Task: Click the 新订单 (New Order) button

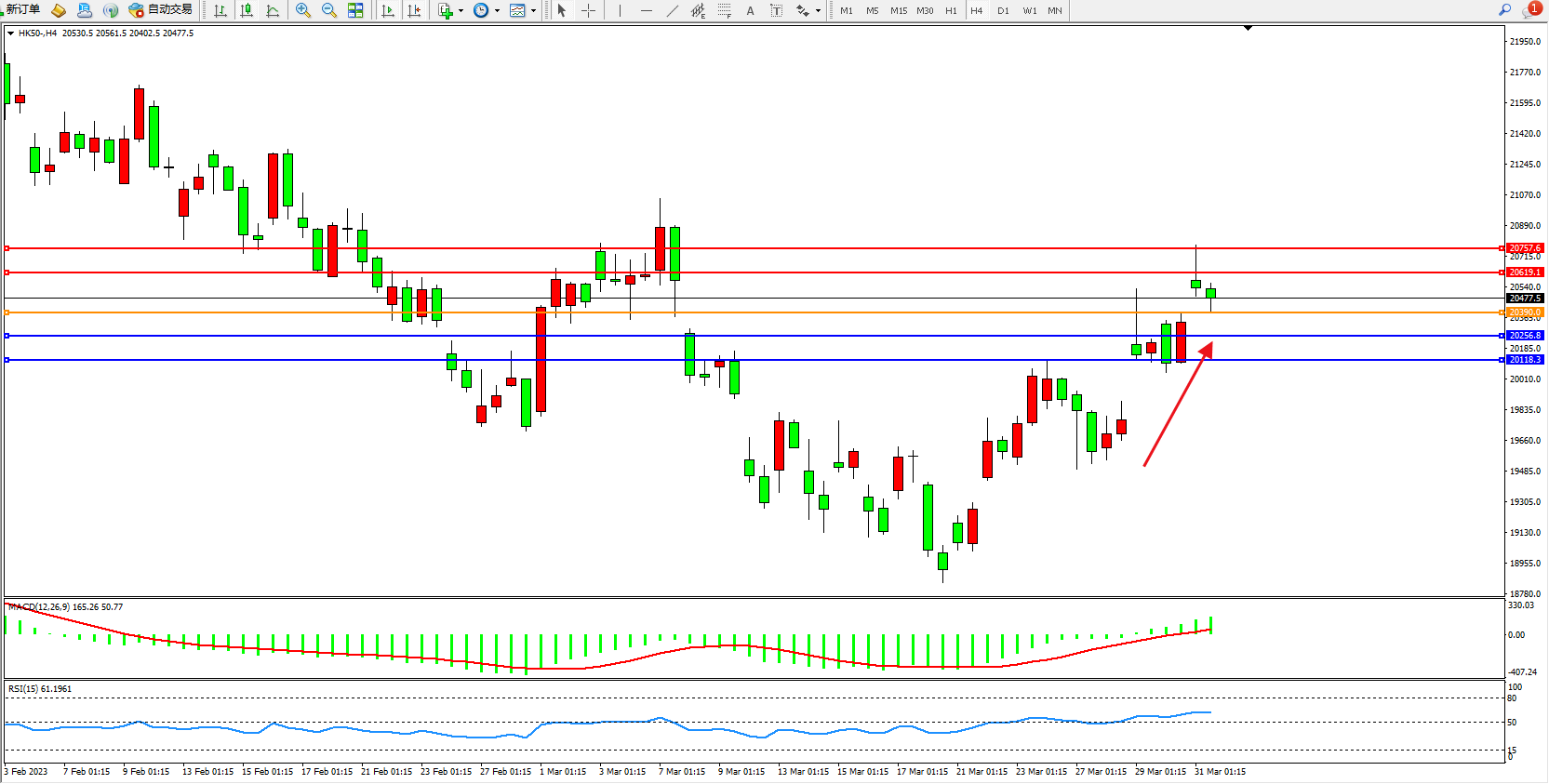Action: [22, 10]
